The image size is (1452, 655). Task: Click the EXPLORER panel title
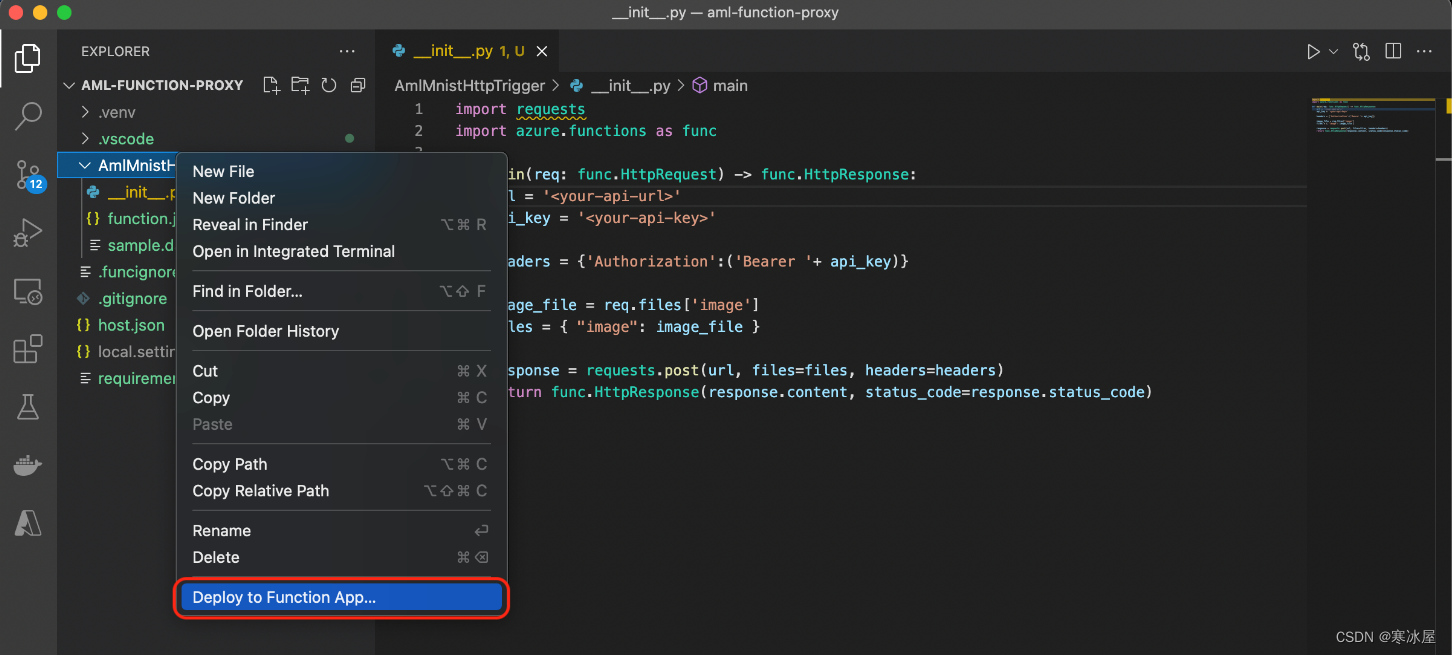pos(115,51)
